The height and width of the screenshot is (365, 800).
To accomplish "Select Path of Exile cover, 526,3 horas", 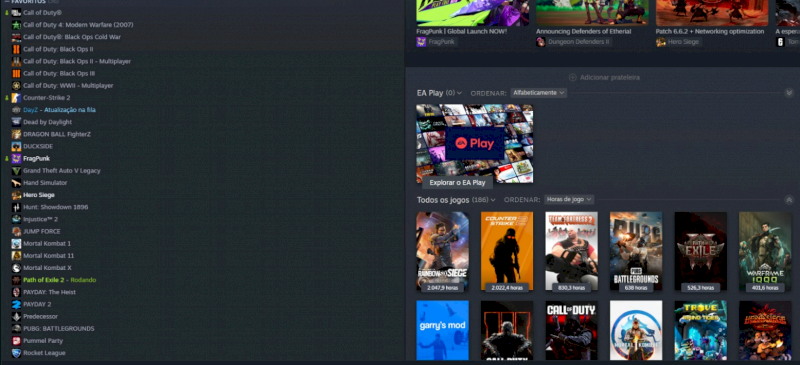I will 701,251.
